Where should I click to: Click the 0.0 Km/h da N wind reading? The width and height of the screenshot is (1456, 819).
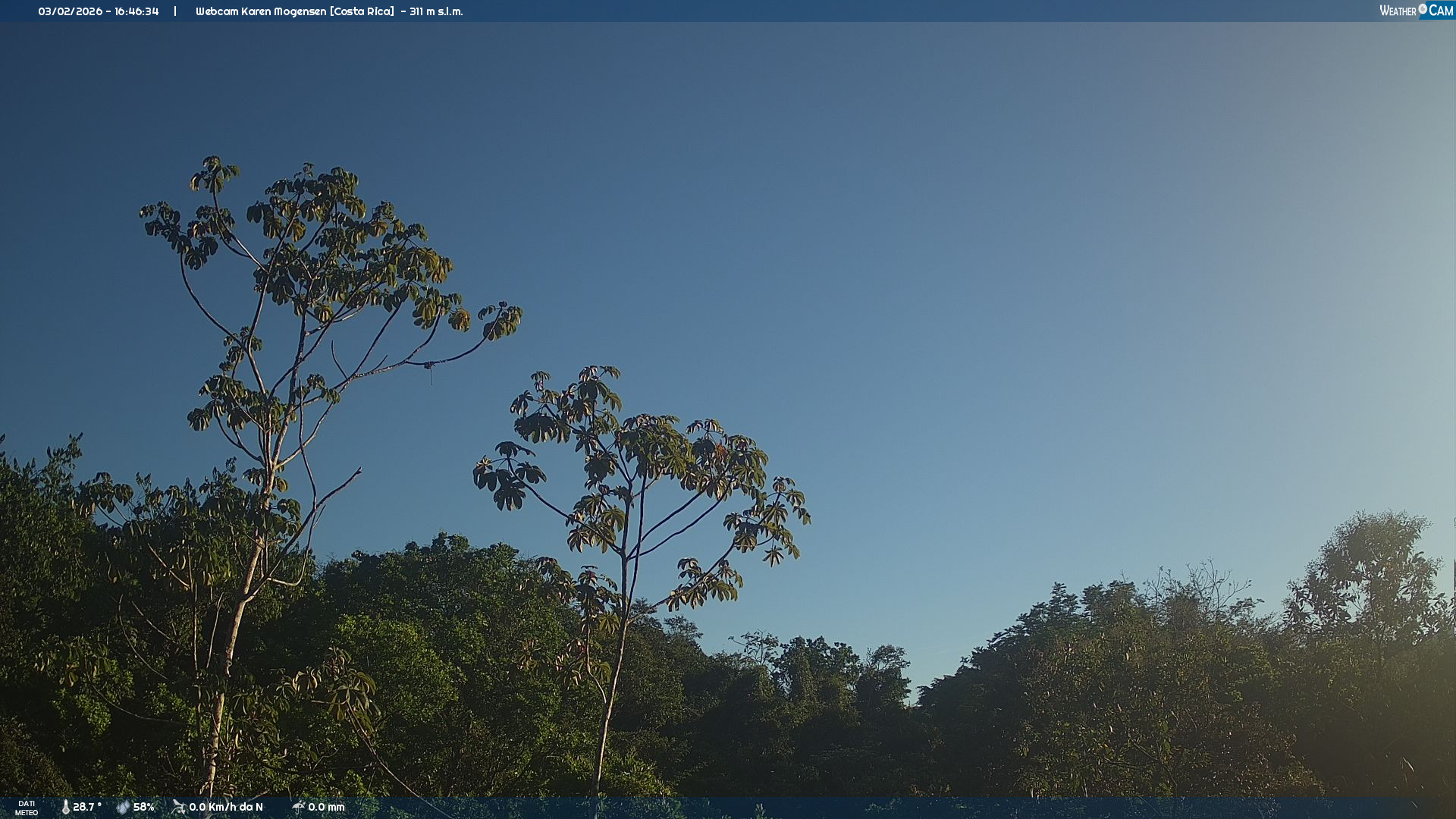click(x=226, y=807)
